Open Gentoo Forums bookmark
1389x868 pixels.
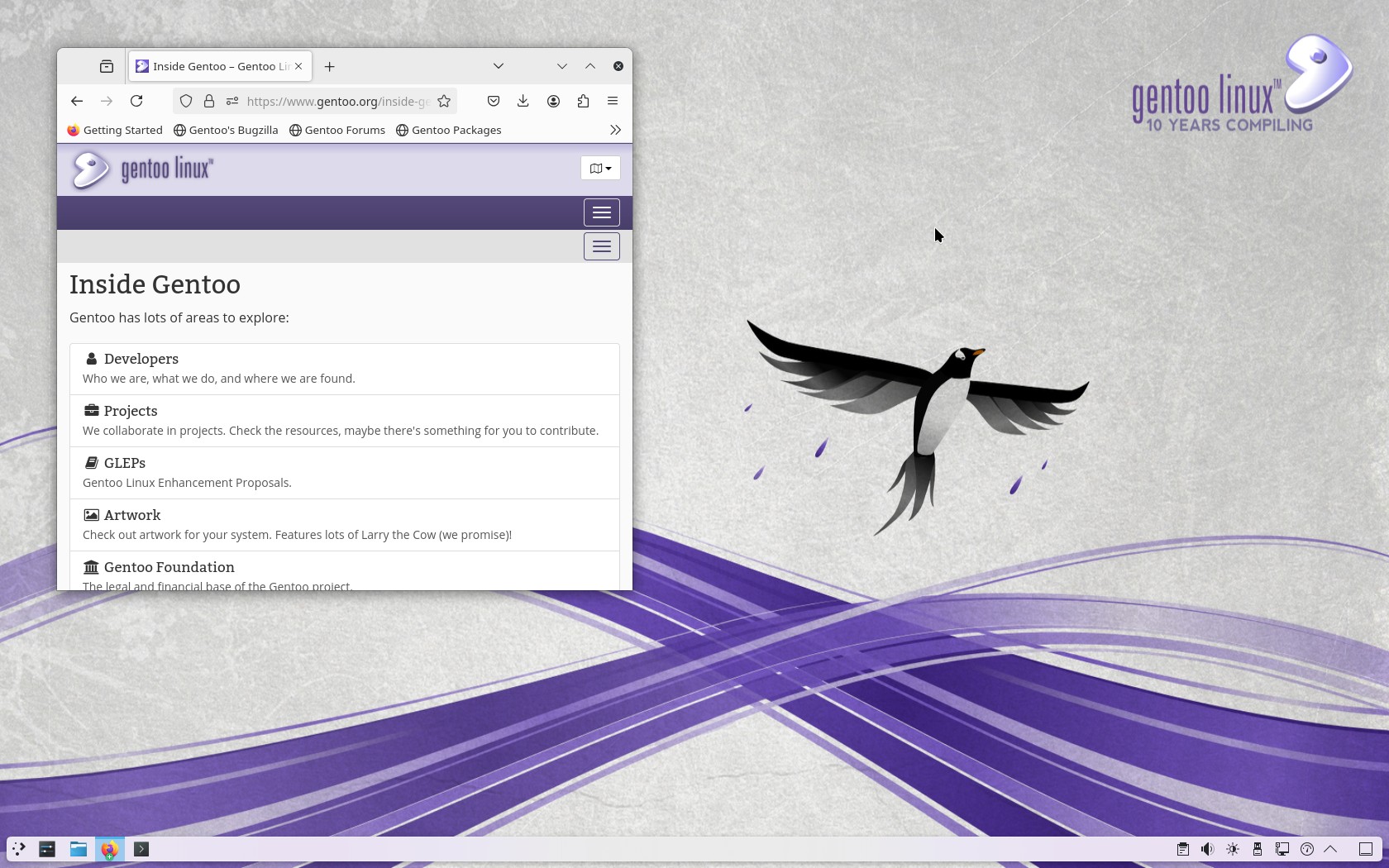(x=337, y=130)
